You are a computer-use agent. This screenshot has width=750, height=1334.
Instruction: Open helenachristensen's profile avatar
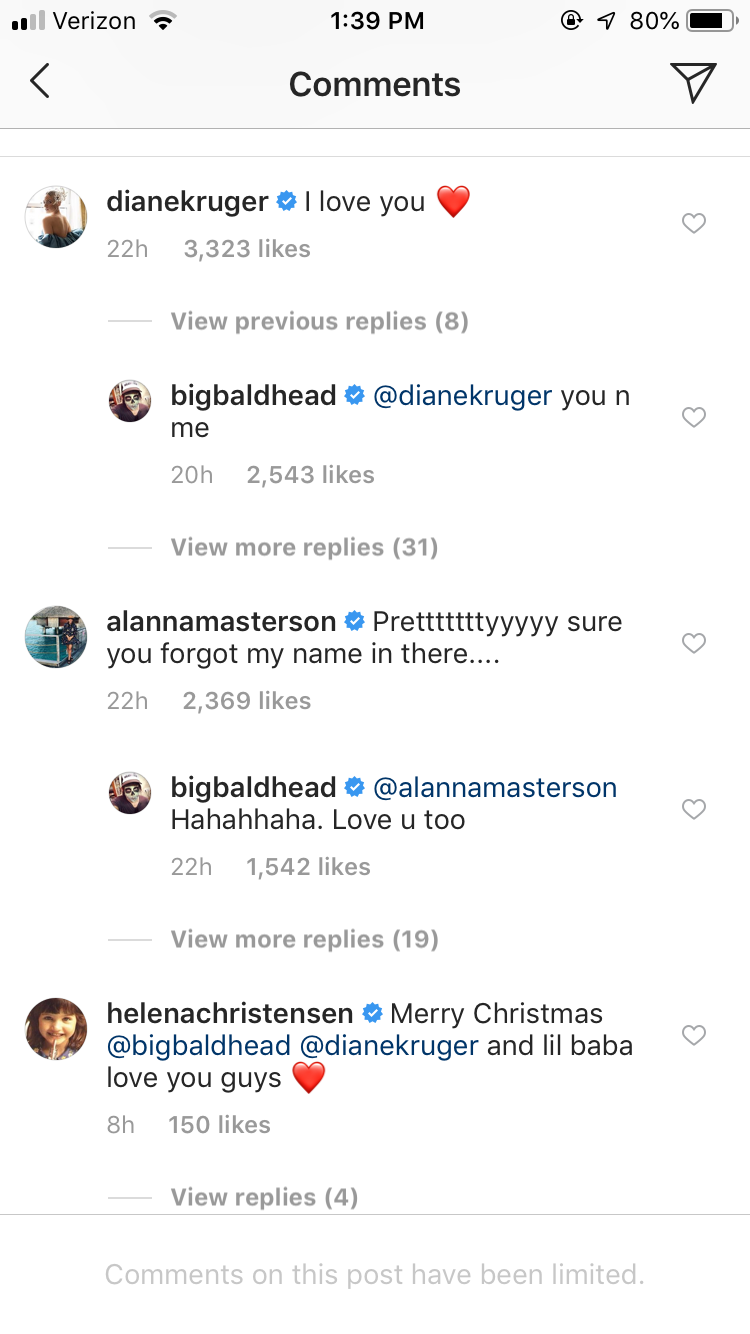click(x=56, y=1028)
